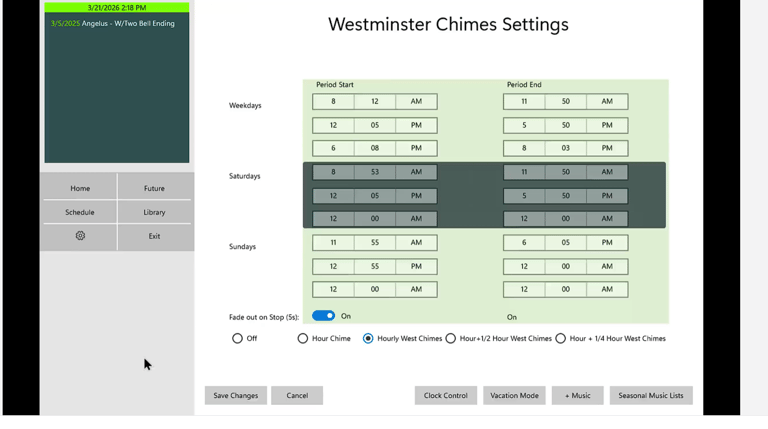Click Sundays first period end PM field

coord(607,242)
